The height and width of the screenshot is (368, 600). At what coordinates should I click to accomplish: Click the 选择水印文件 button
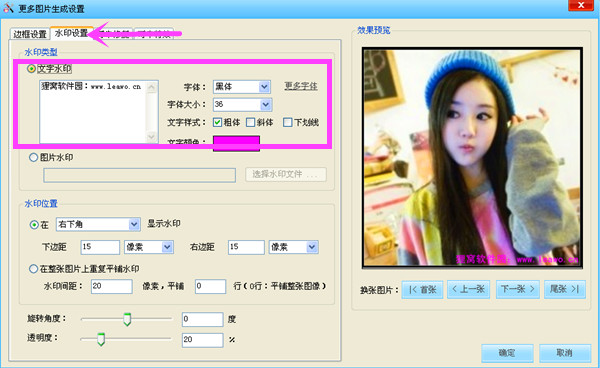(x=286, y=174)
